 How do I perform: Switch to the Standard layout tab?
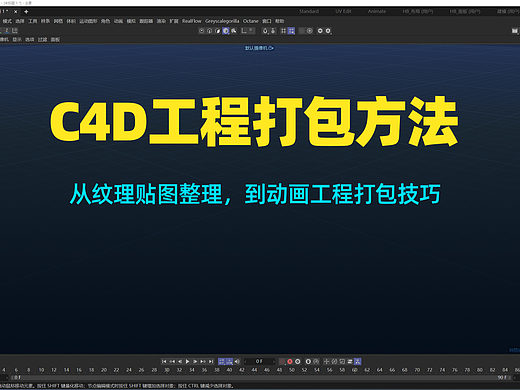309,11
